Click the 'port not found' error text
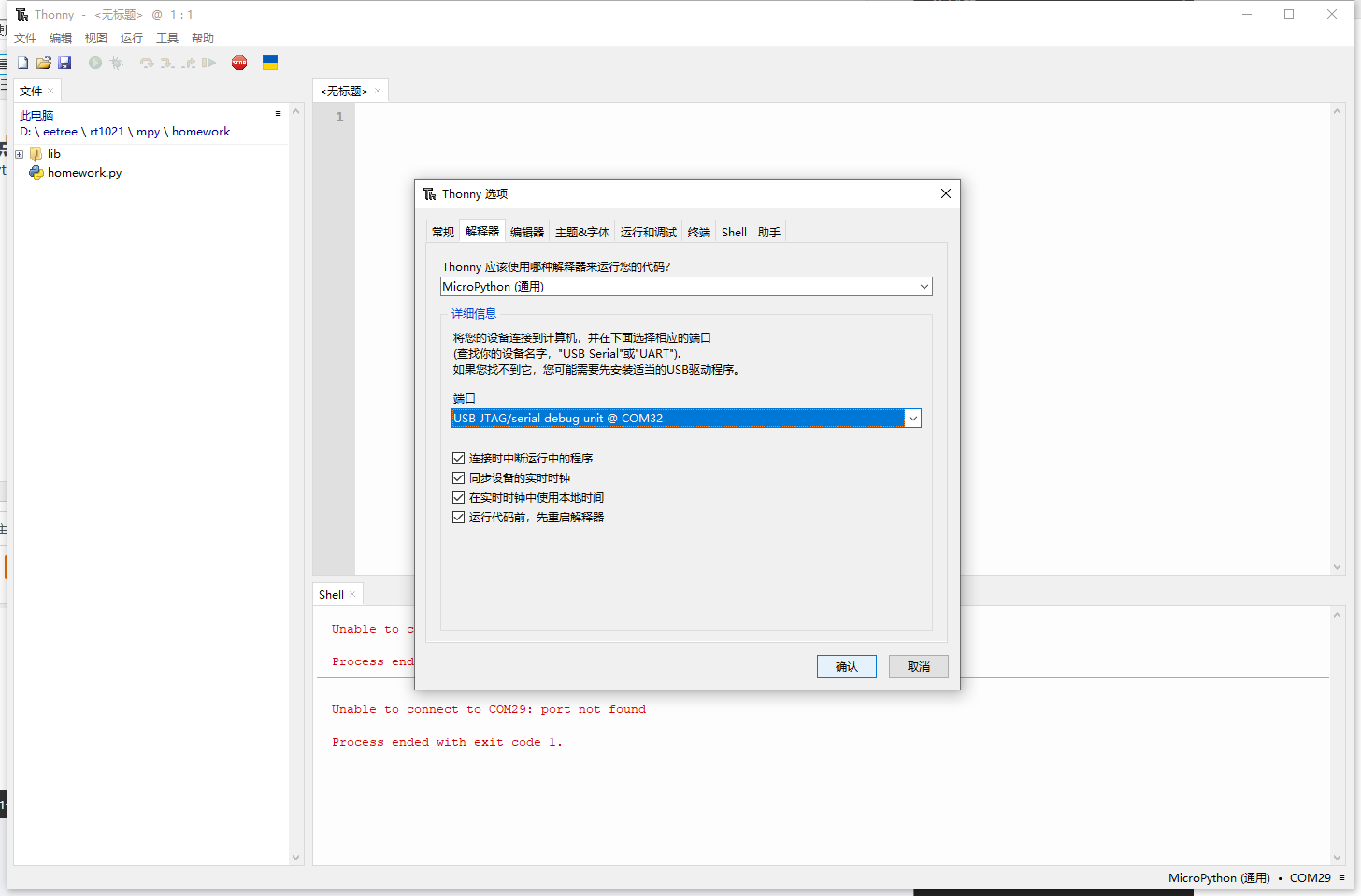 [x=594, y=709]
